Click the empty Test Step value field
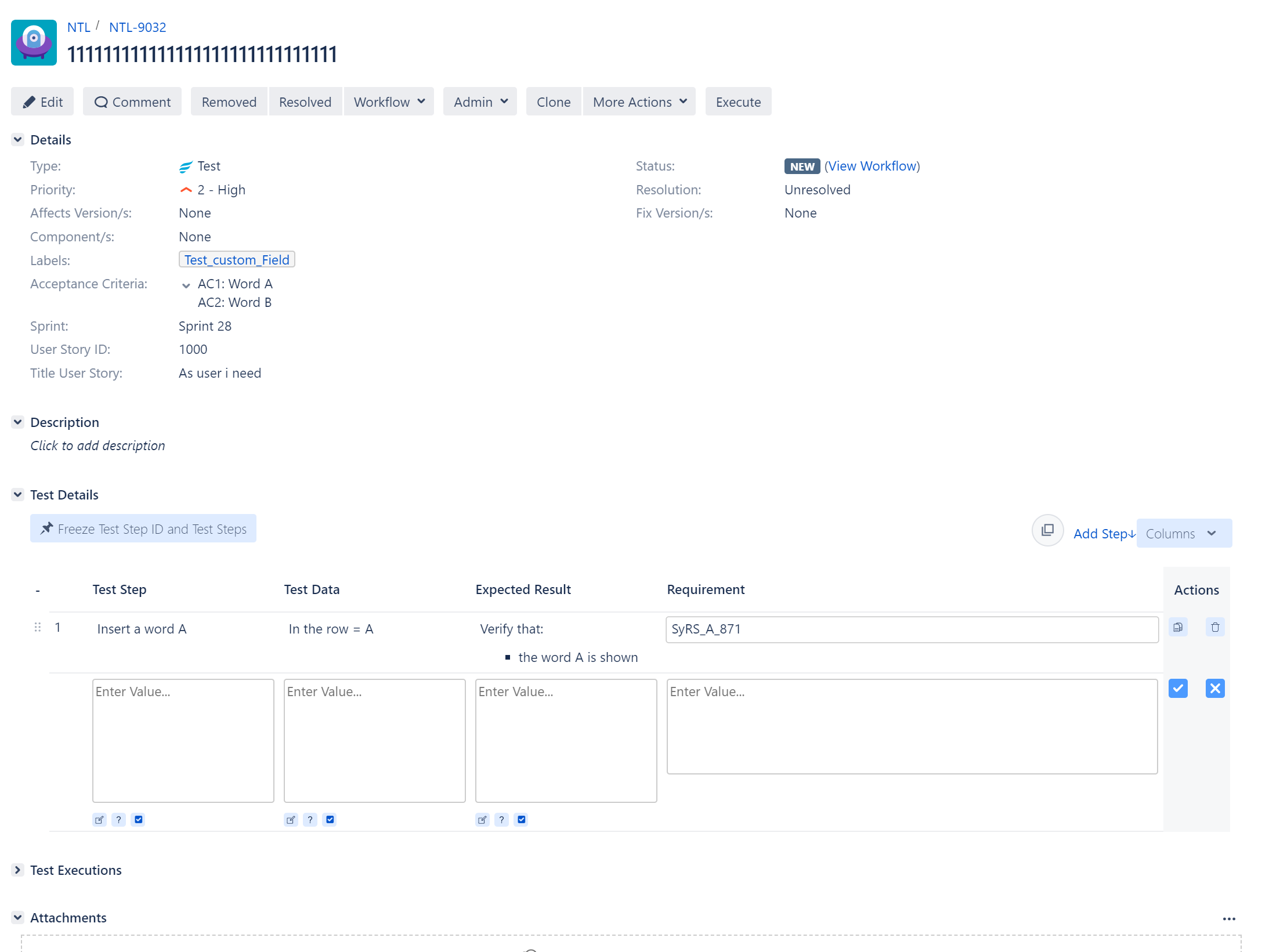 [x=183, y=741]
